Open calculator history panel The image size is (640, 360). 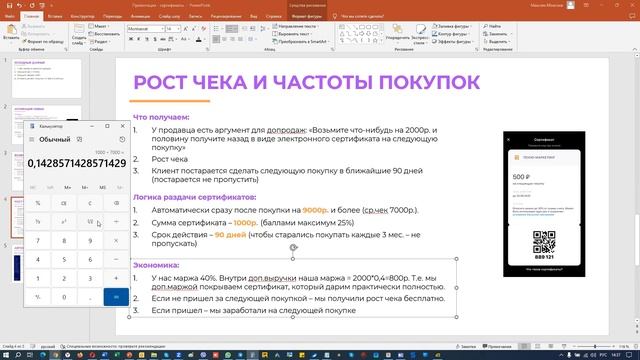pos(122,140)
